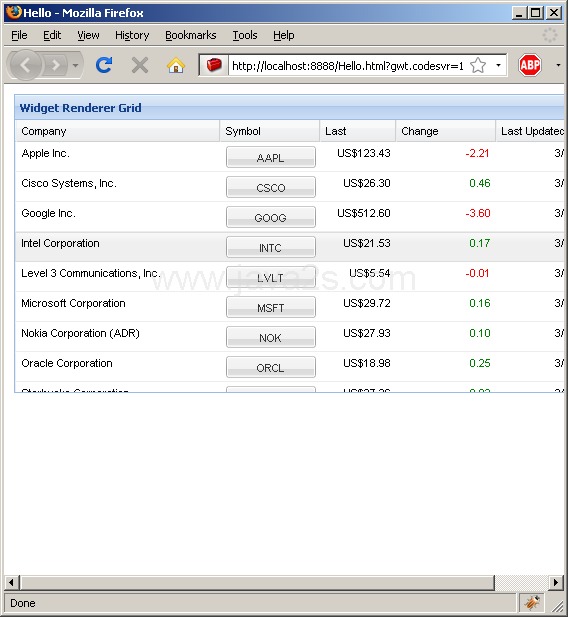The width and height of the screenshot is (568, 617).
Task: Click the -3.60 change value
Action: (478, 213)
